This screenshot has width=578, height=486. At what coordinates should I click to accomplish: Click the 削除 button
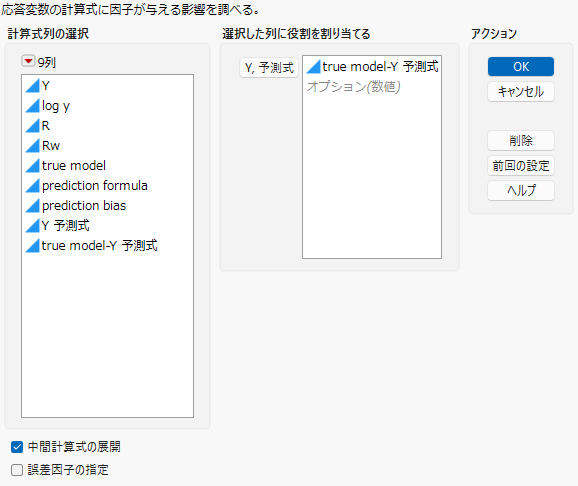[521, 140]
